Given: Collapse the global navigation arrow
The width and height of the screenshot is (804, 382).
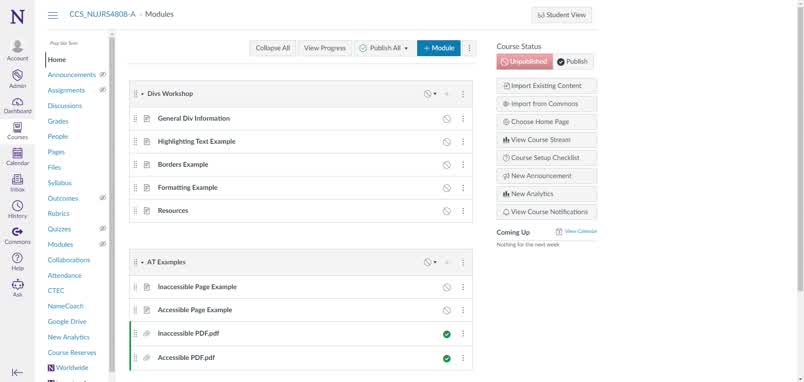Looking at the screenshot, I should 17,372.
